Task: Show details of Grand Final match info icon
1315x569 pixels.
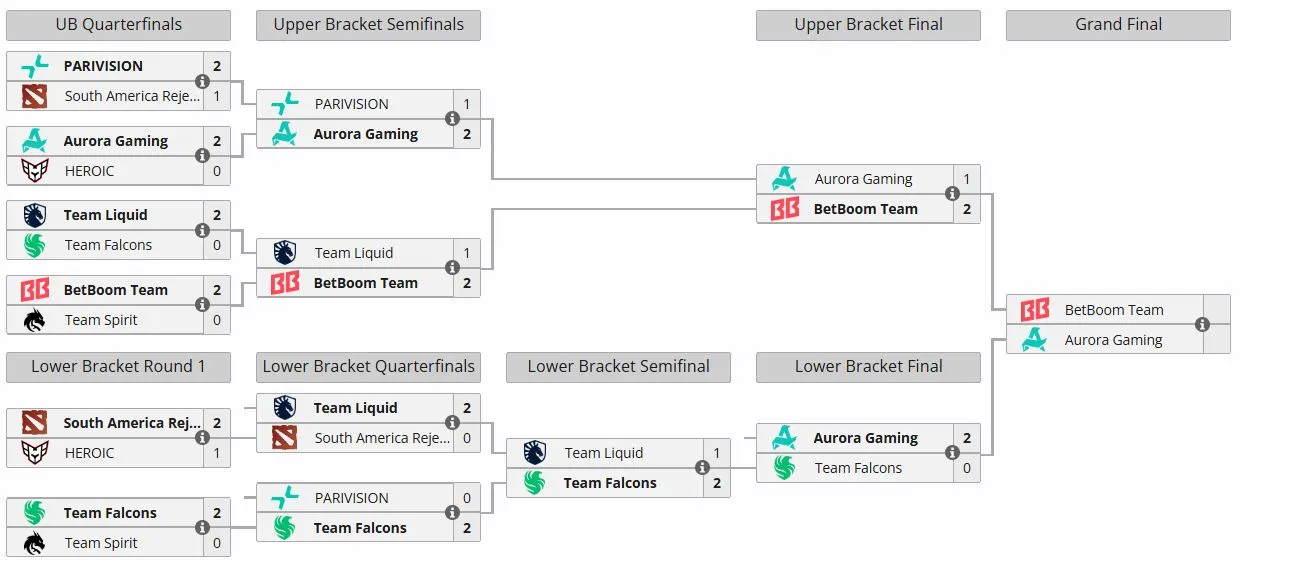Action: click(x=1203, y=325)
